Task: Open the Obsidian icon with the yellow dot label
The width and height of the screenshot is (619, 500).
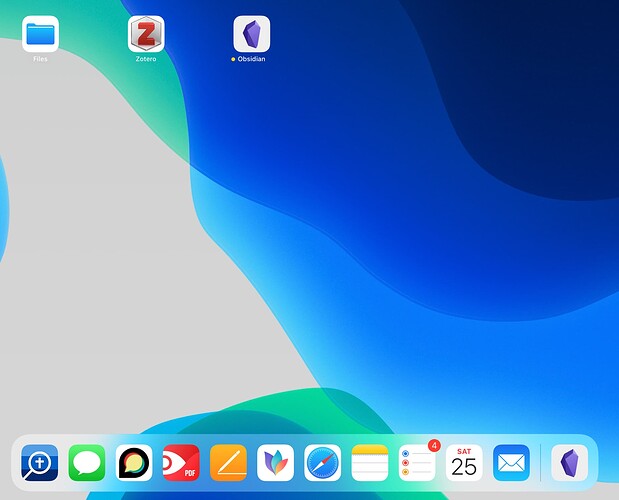Action: pos(252,34)
